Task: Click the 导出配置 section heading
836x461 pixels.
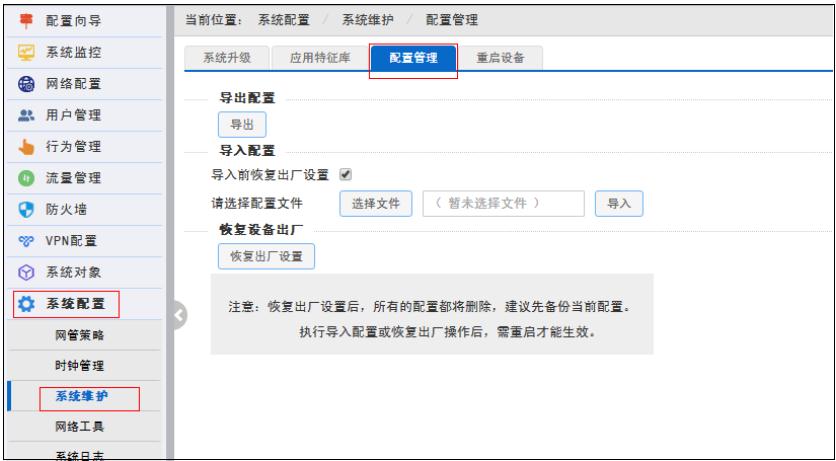Action: [247, 98]
